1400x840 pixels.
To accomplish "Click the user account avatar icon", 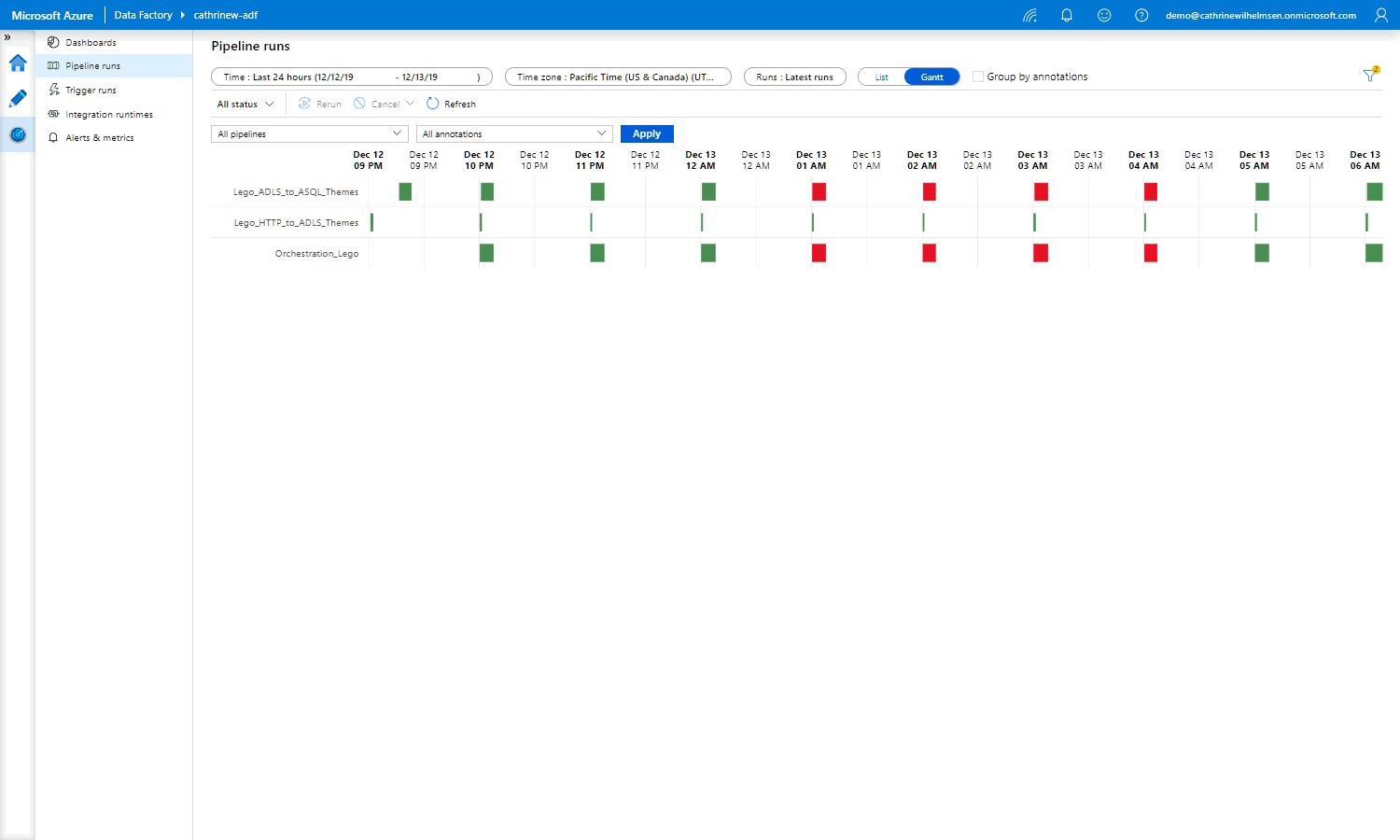I will click(1381, 15).
